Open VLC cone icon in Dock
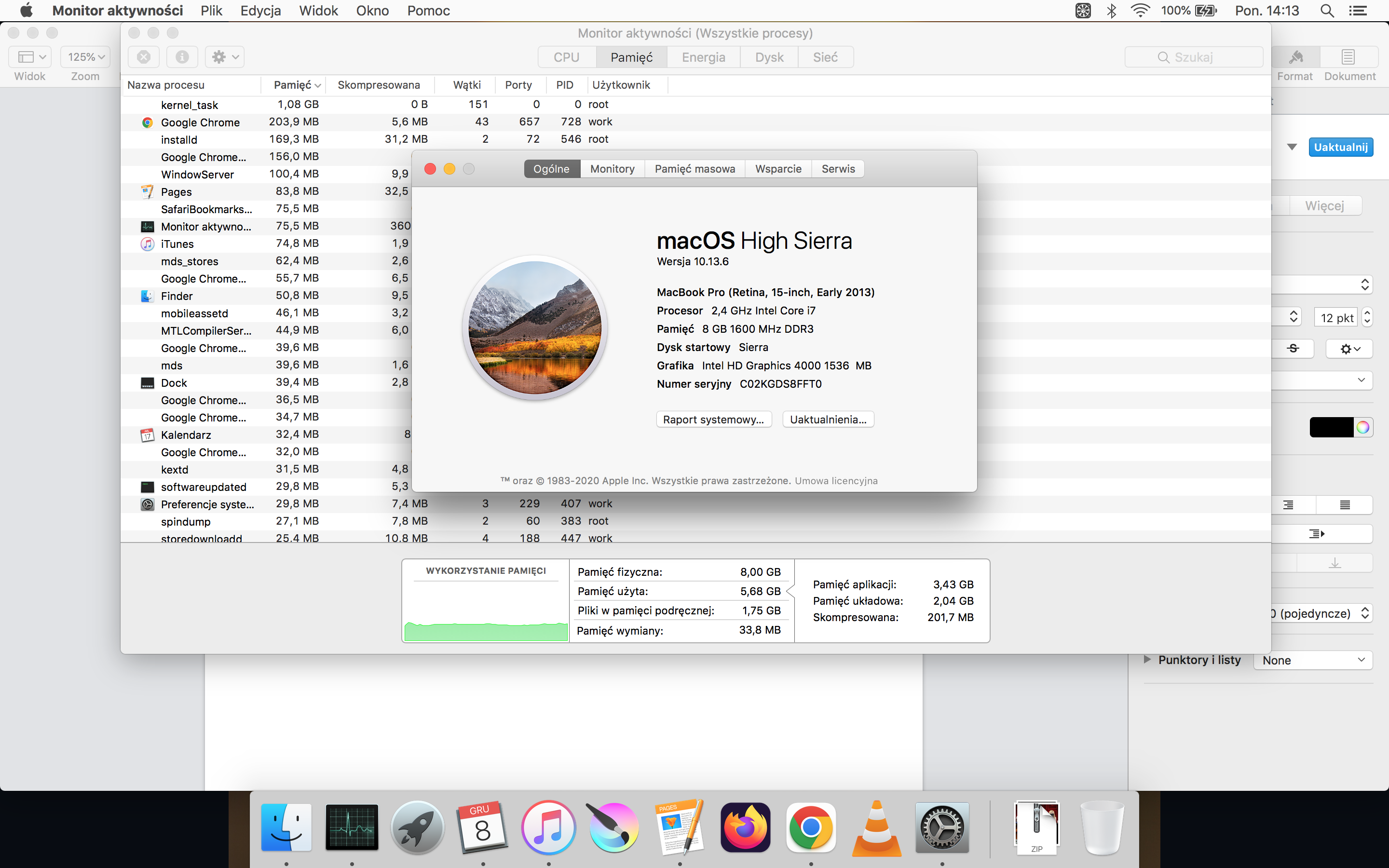This screenshot has height=868, width=1389. (x=876, y=828)
